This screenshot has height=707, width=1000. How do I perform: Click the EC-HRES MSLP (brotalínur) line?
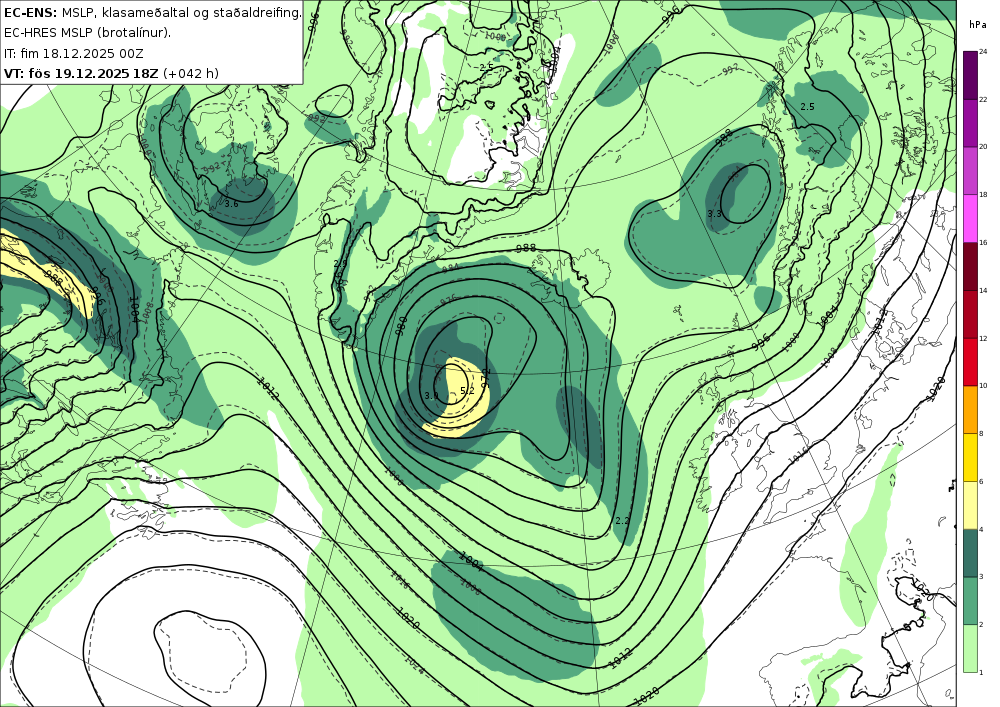tap(87, 33)
